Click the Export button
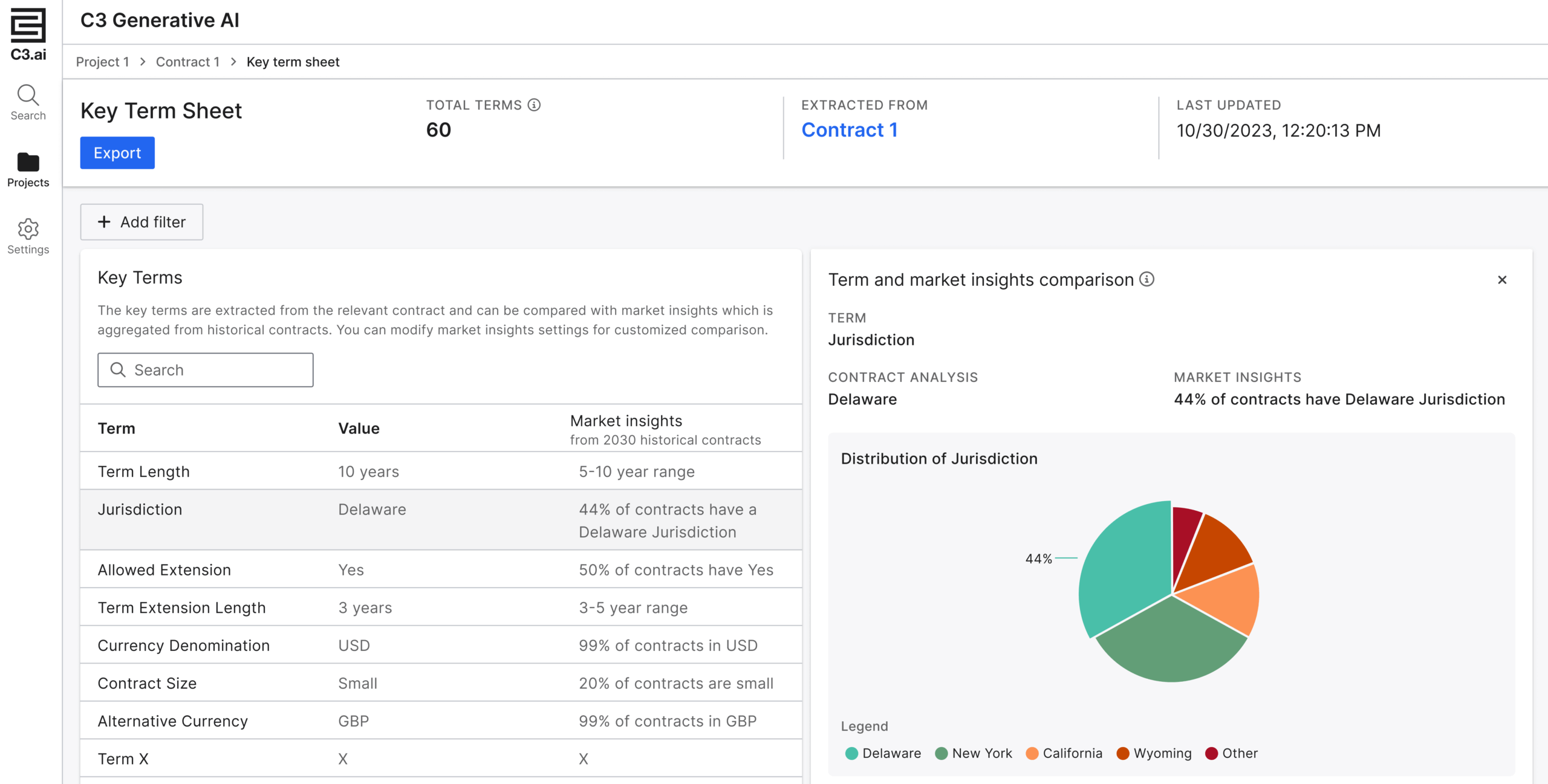The height and width of the screenshot is (784, 1548). (117, 153)
